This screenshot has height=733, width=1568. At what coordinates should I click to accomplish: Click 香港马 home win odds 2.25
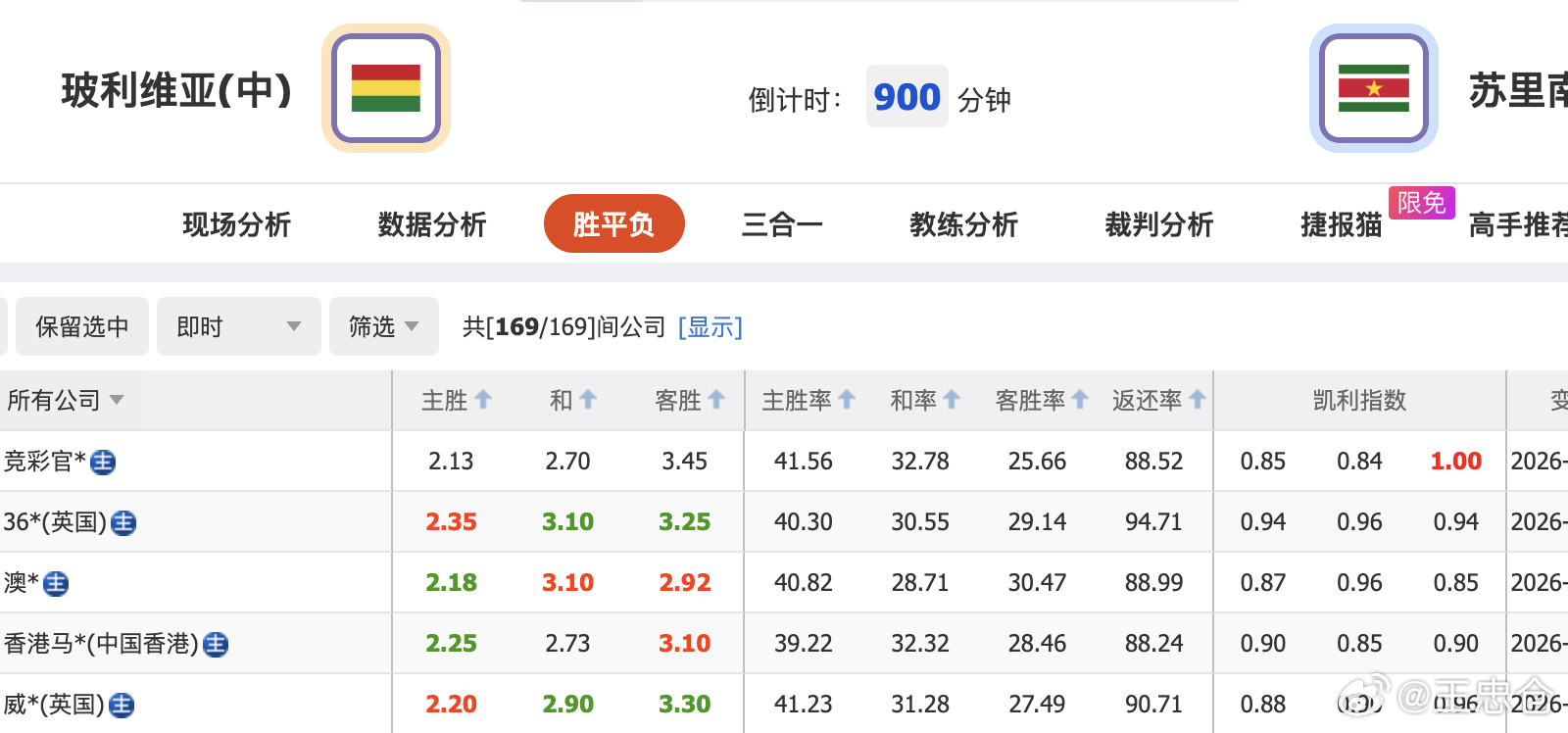[x=451, y=643]
